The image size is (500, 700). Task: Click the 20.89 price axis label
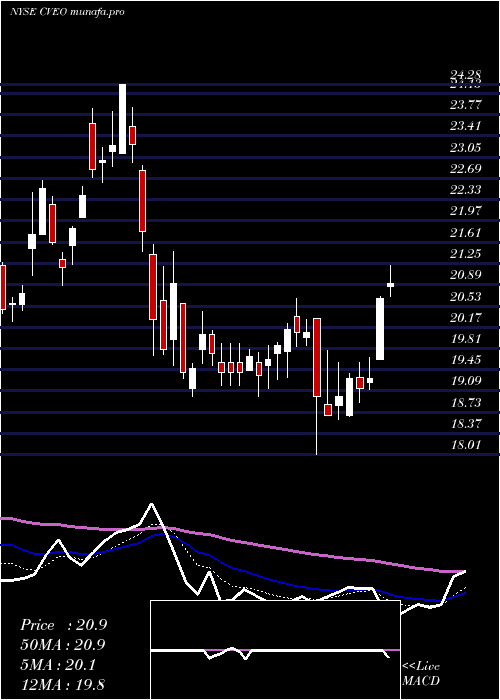click(466, 275)
